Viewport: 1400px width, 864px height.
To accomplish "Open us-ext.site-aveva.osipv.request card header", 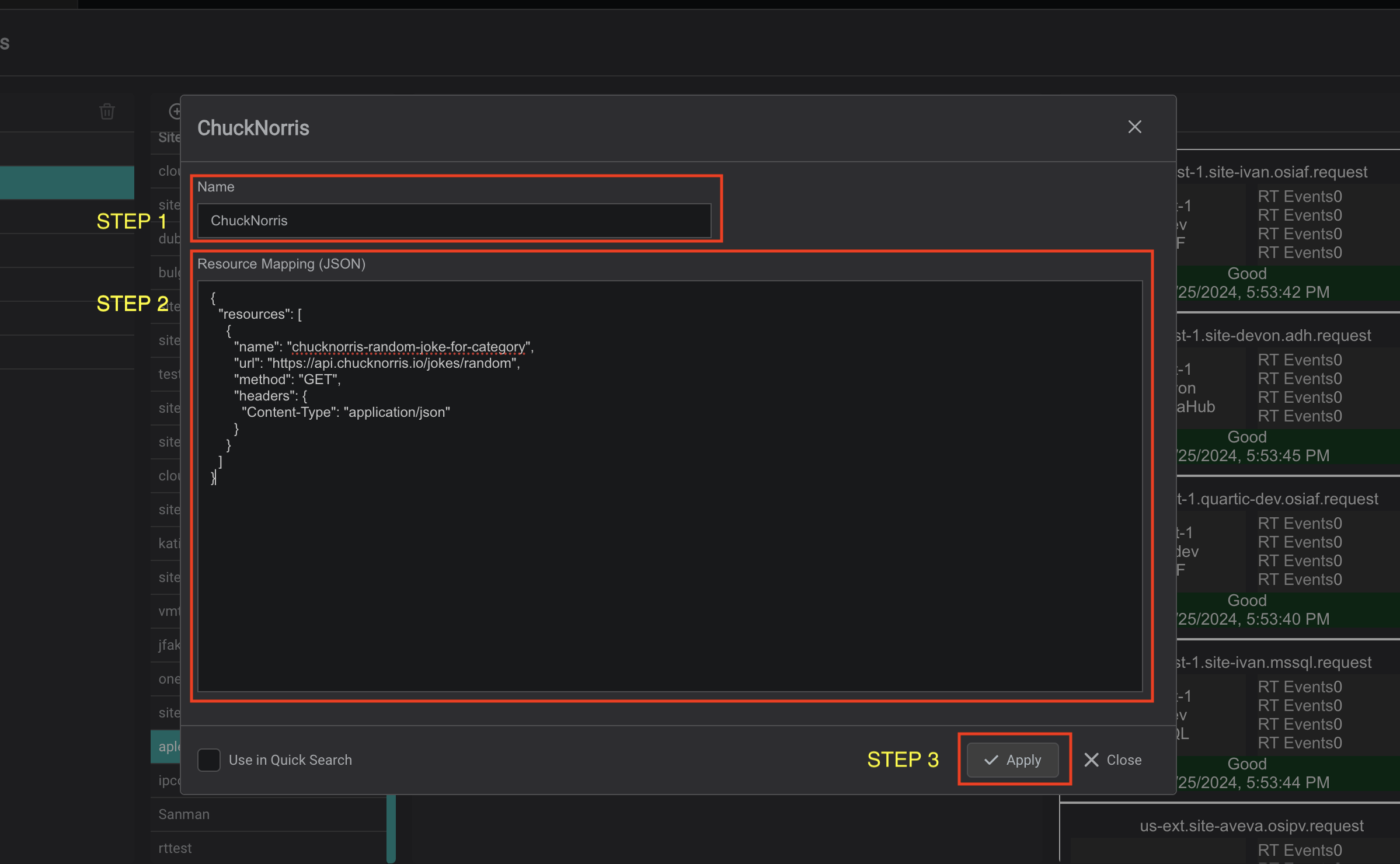I will point(1252,825).
